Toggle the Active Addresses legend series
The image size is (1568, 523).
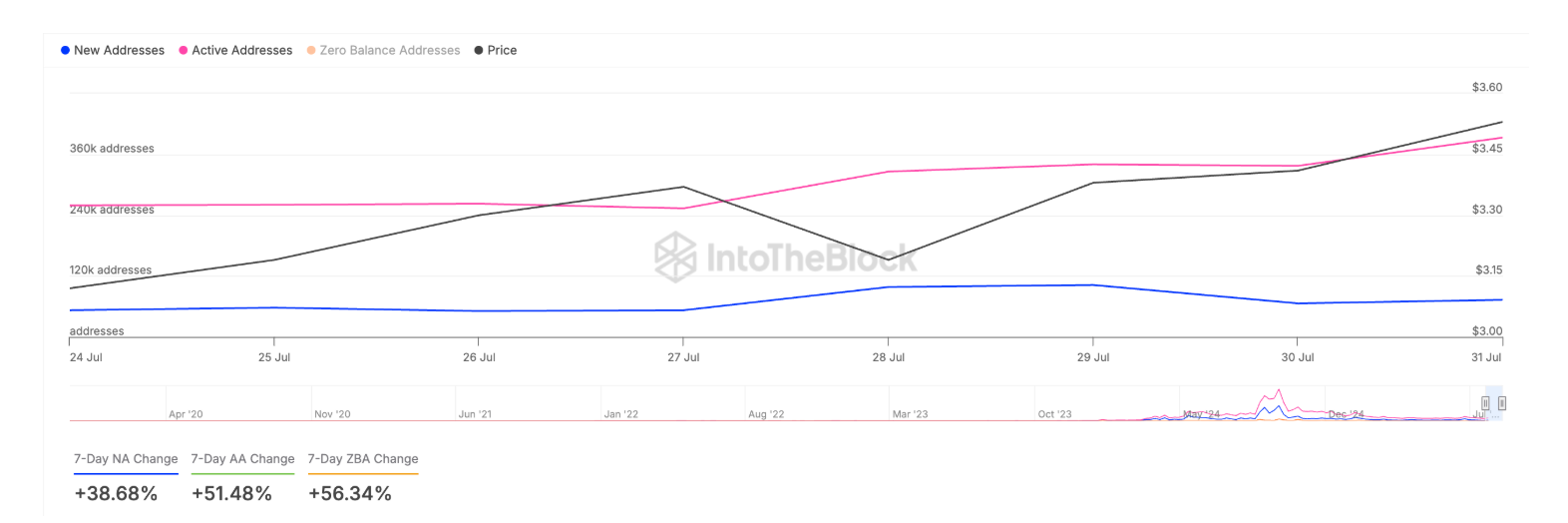click(x=241, y=50)
